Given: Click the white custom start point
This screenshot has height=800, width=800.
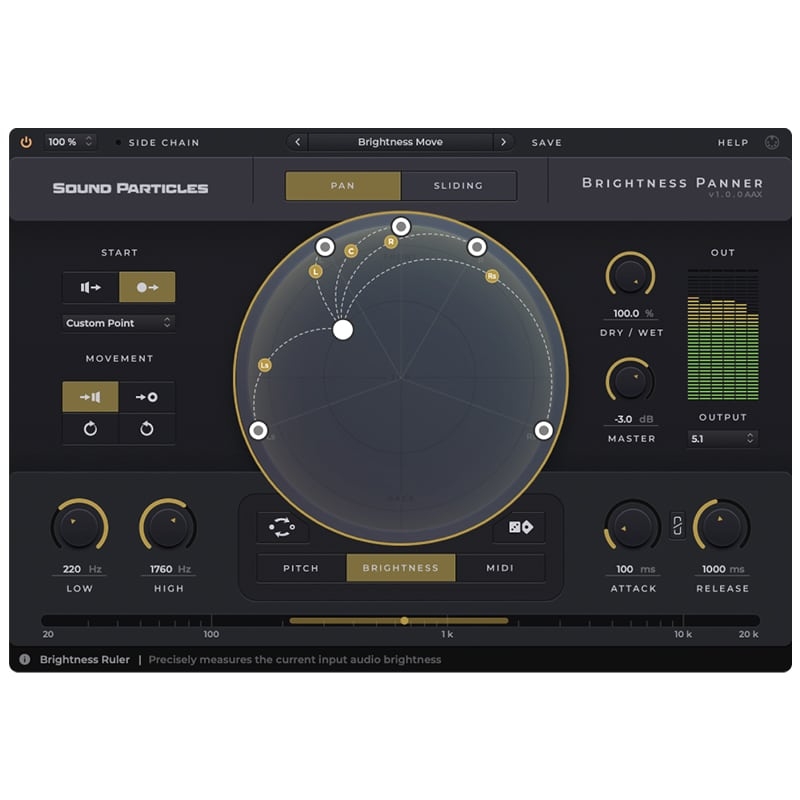Looking at the screenshot, I should tap(343, 330).
